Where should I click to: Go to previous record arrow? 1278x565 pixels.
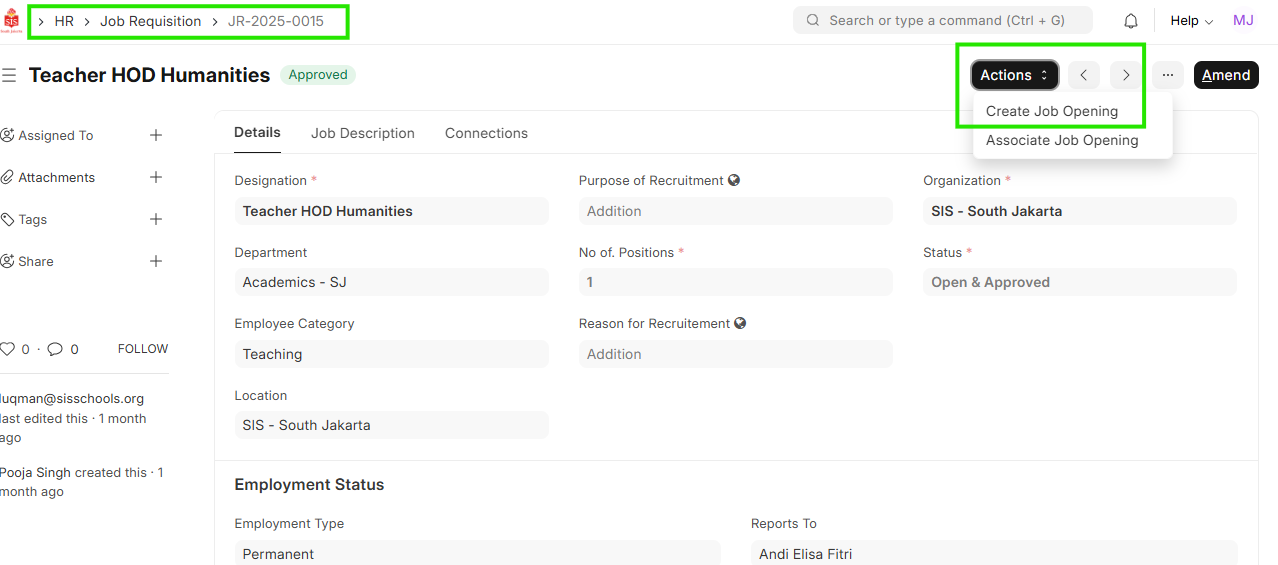pos(1084,75)
